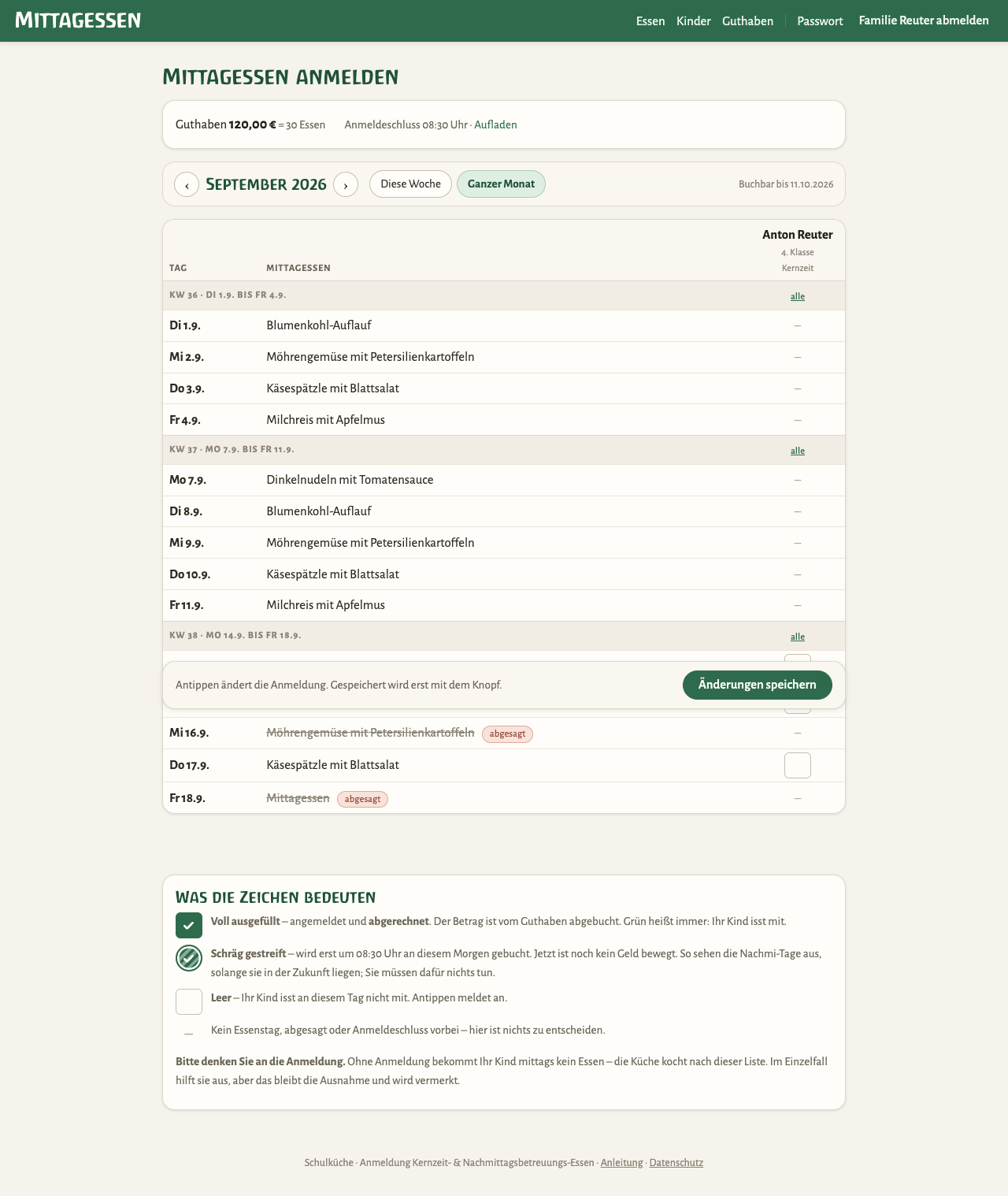Image resolution: width=1008 pixels, height=1196 pixels.
Task: Select alle for KW 36
Action: (x=798, y=296)
